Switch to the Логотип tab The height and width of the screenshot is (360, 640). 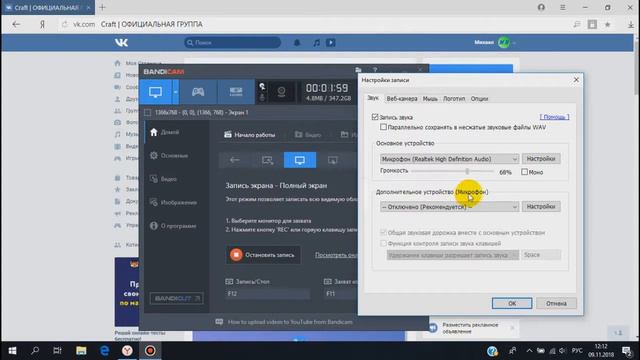(454, 99)
